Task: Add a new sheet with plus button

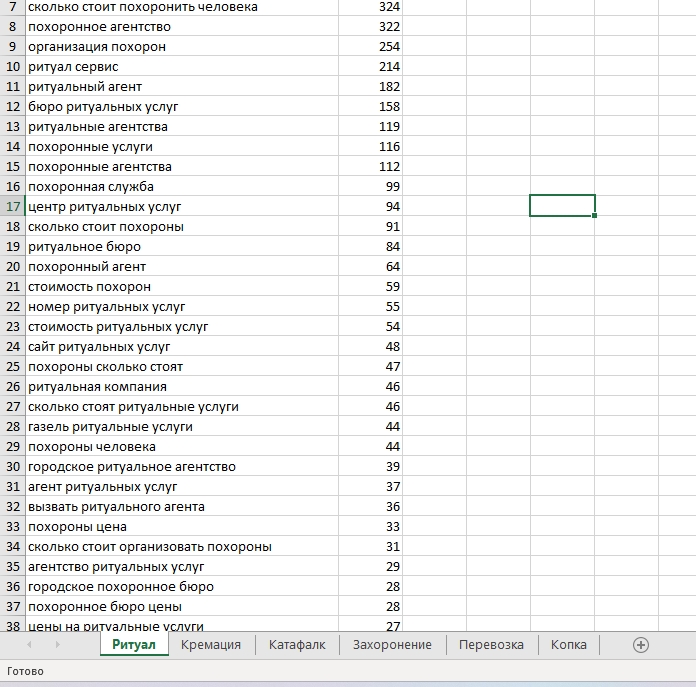Action: pos(641,645)
